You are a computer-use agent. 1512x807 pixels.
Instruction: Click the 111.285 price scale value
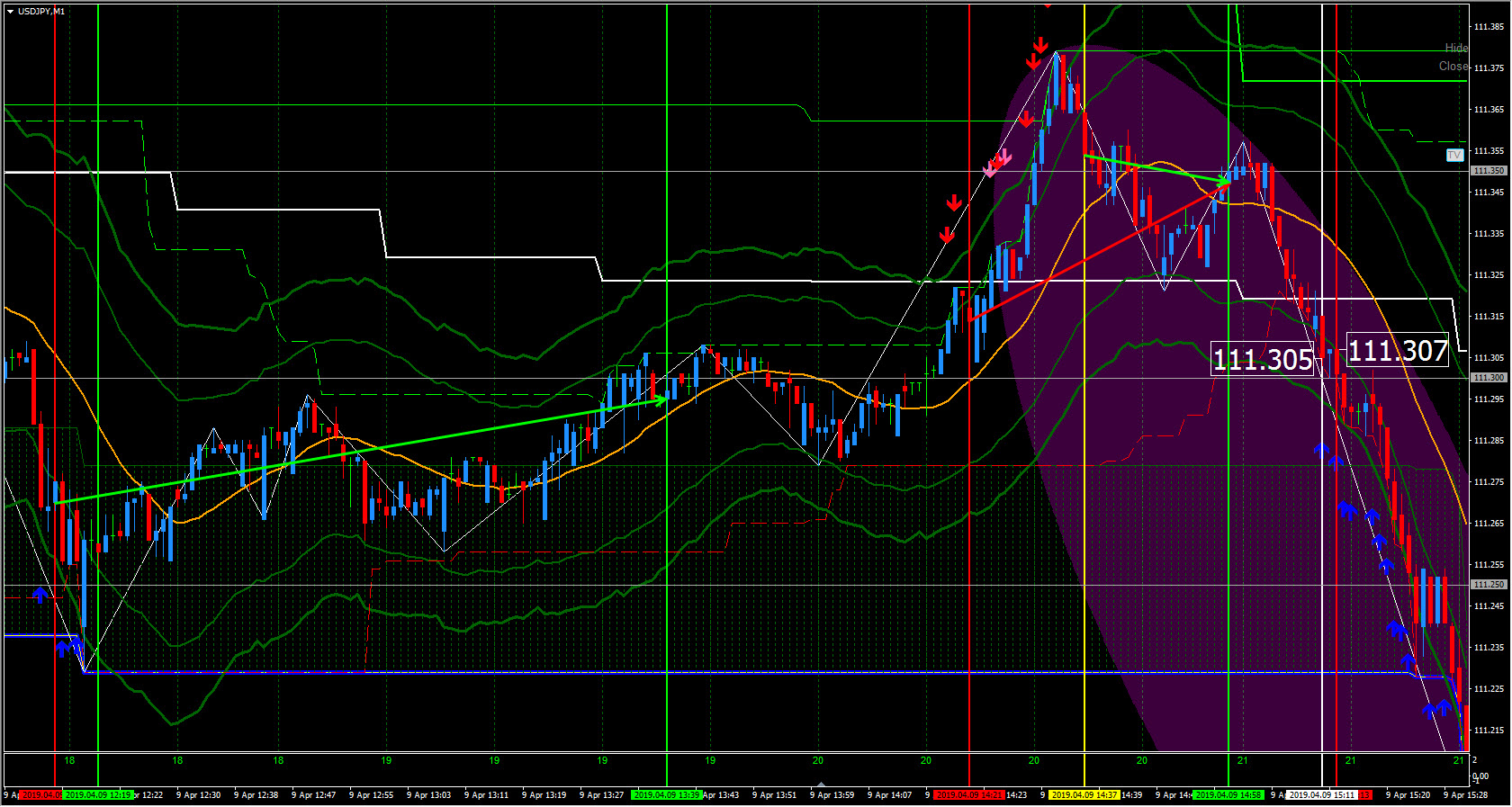(1489, 441)
